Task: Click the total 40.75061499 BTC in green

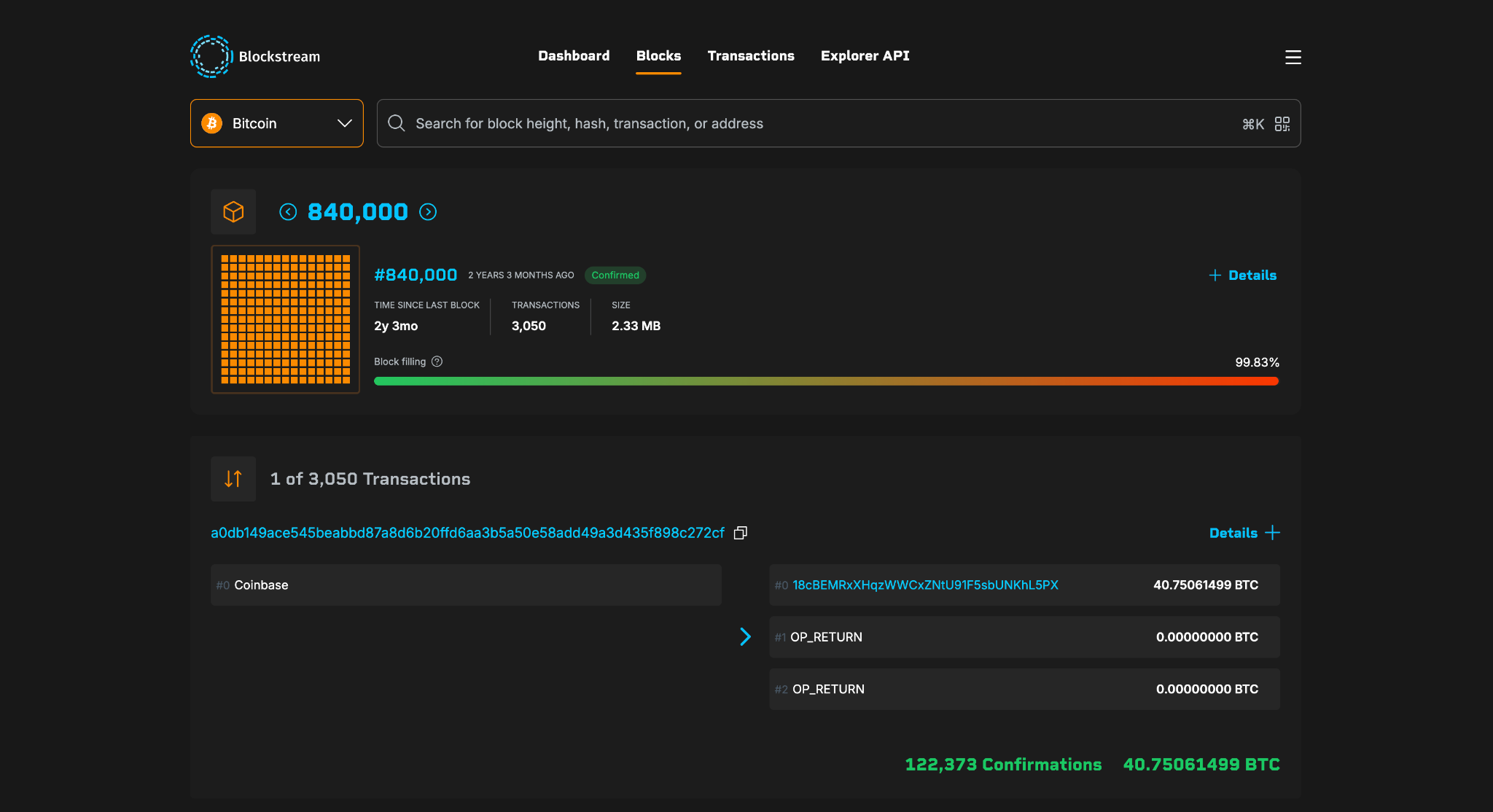Action: click(1201, 765)
